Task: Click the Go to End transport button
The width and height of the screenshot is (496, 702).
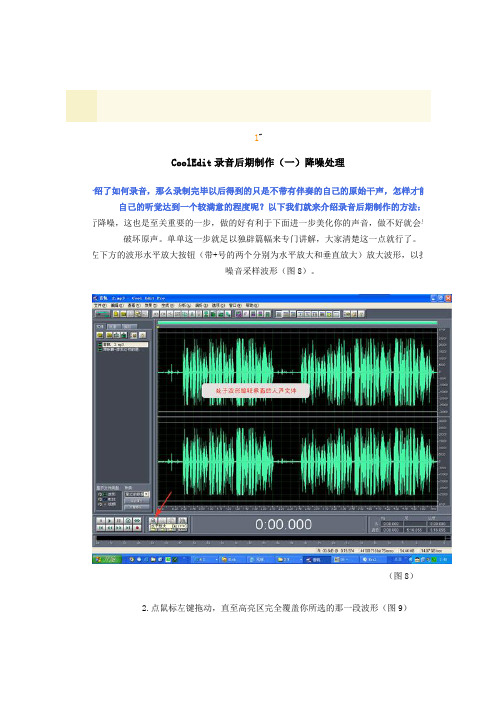Action: point(128,528)
